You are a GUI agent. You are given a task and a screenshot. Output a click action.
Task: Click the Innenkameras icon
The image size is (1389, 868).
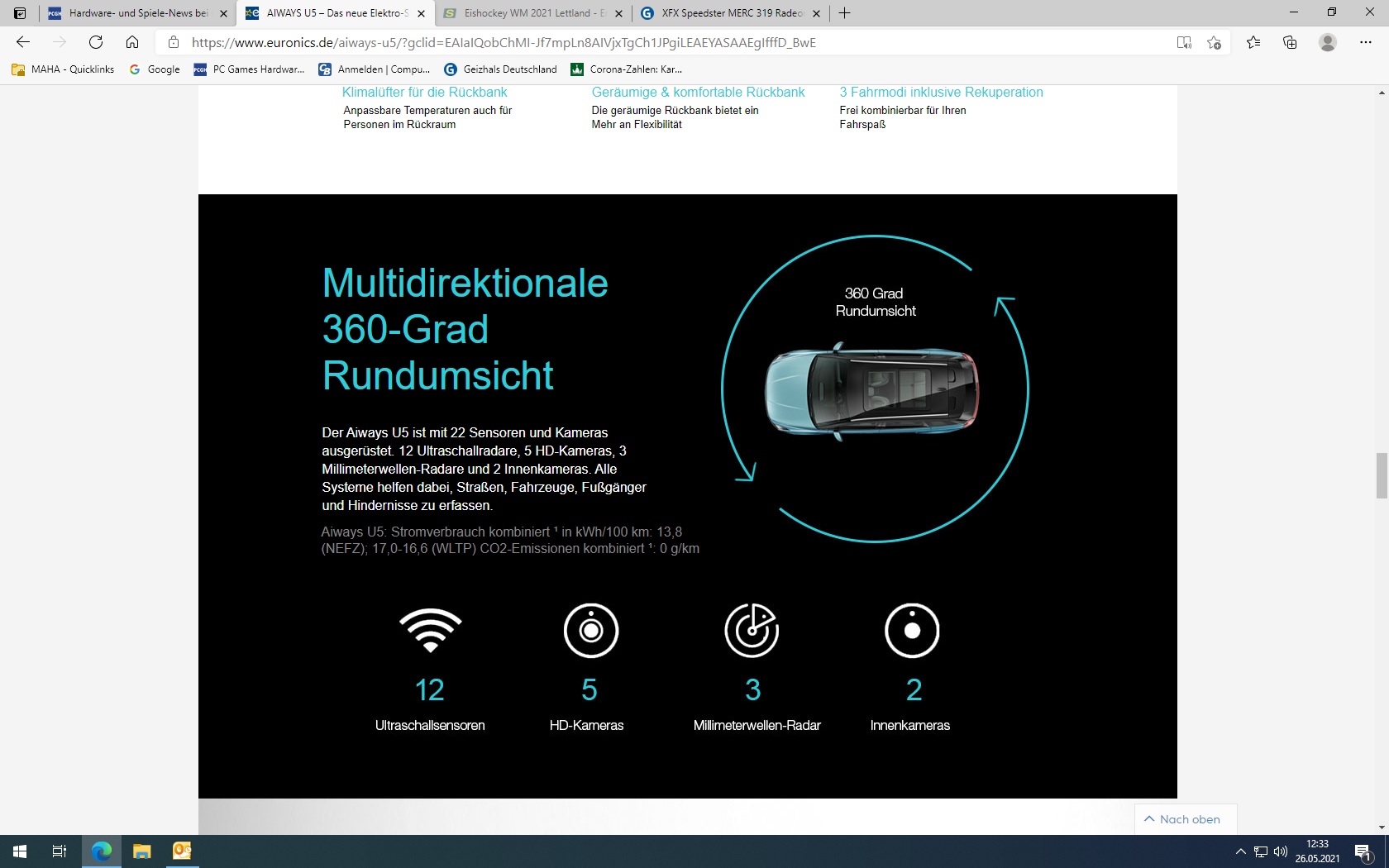pos(912,630)
